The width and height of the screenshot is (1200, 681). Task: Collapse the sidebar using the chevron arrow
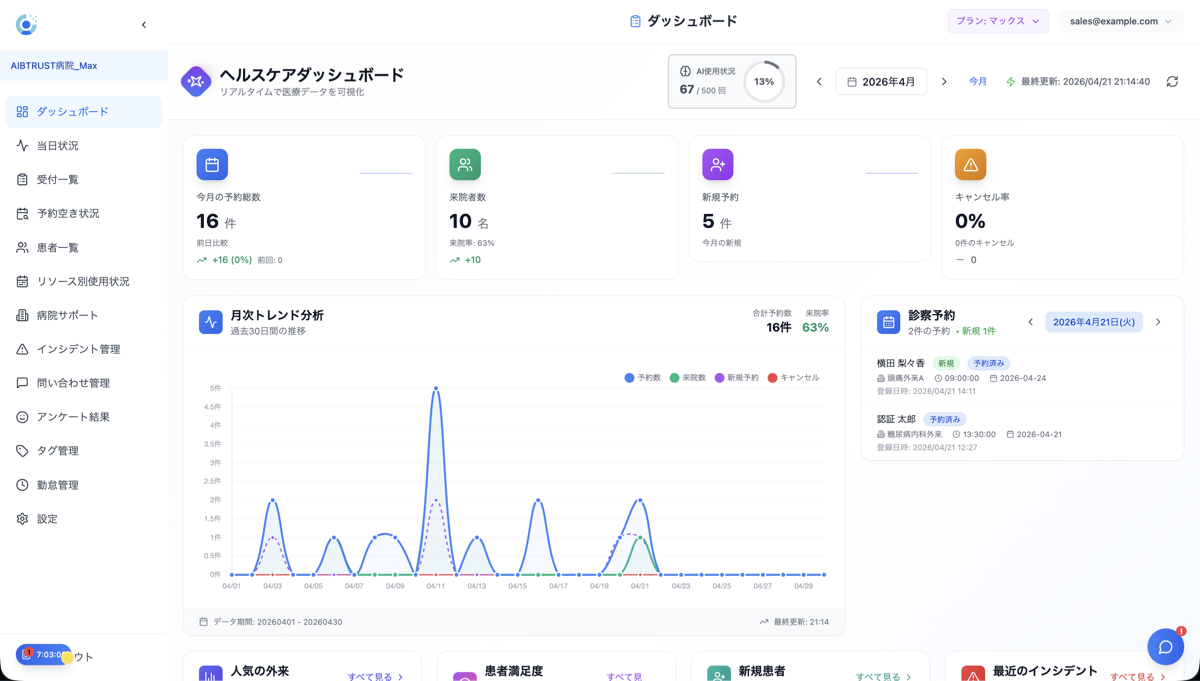pos(143,24)
